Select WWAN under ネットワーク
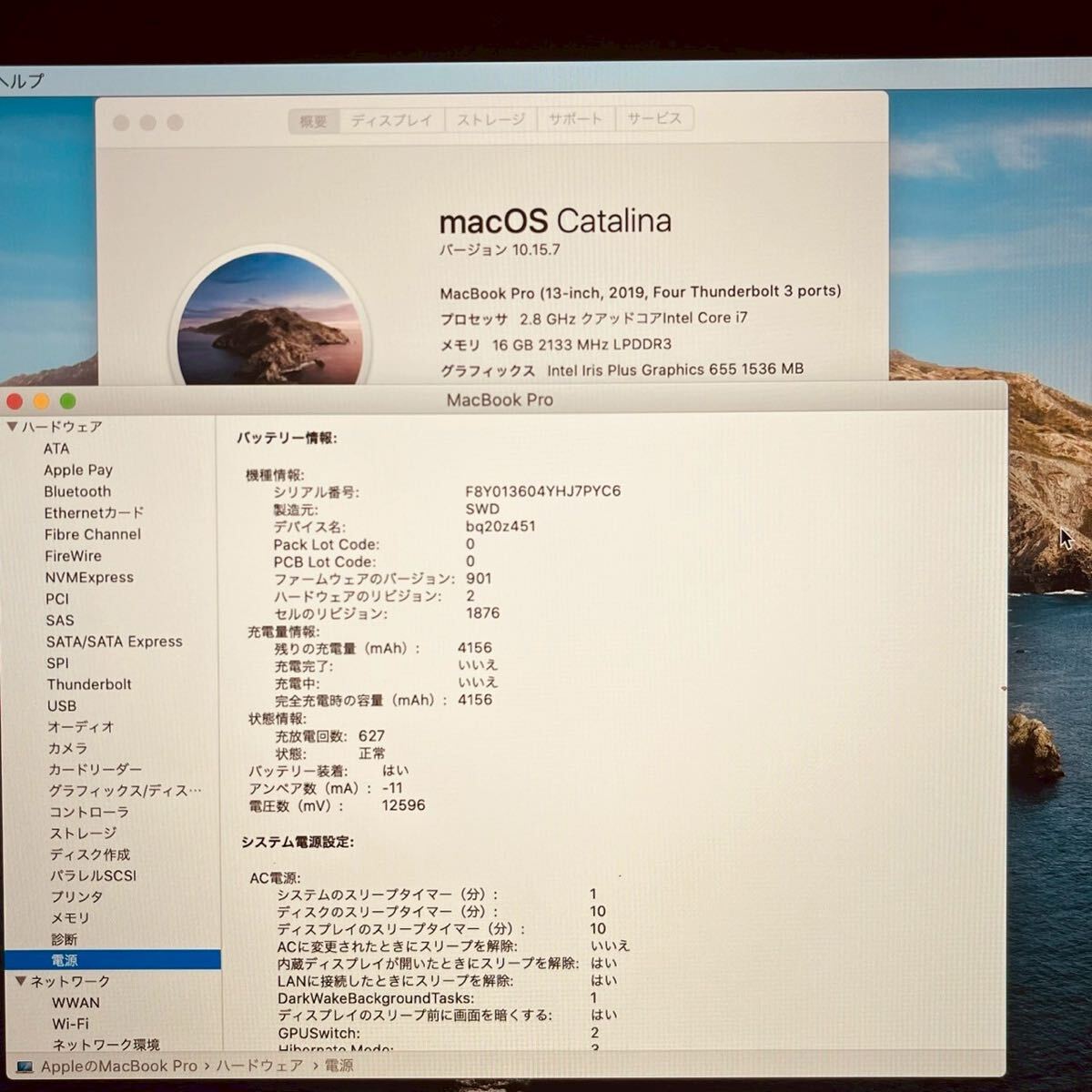The width and height of the screenshot is (1092, 1092). pos(76,1003)
